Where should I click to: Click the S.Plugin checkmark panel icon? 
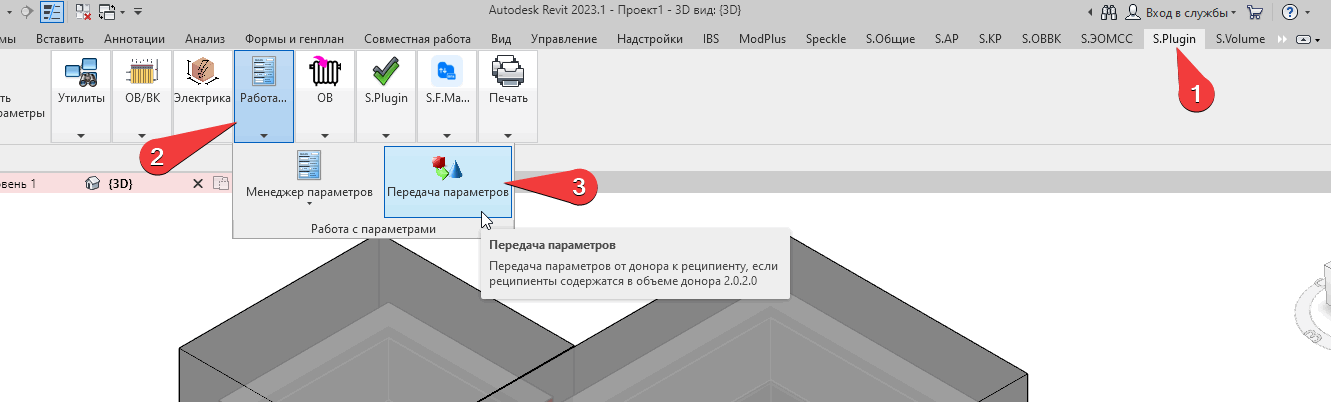pos(386,73)
